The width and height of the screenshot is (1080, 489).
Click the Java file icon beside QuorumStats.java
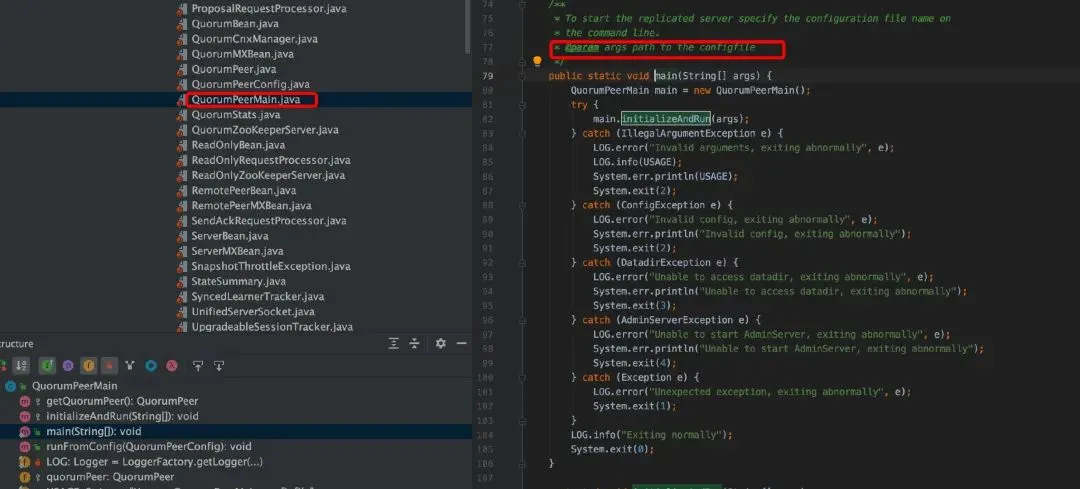tap(181, 115)
